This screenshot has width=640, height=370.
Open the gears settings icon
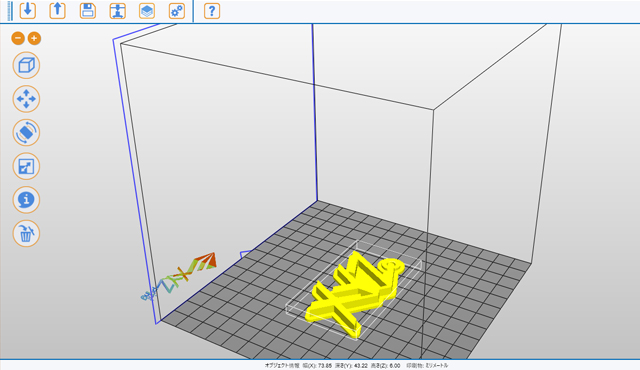coord(177,11)
